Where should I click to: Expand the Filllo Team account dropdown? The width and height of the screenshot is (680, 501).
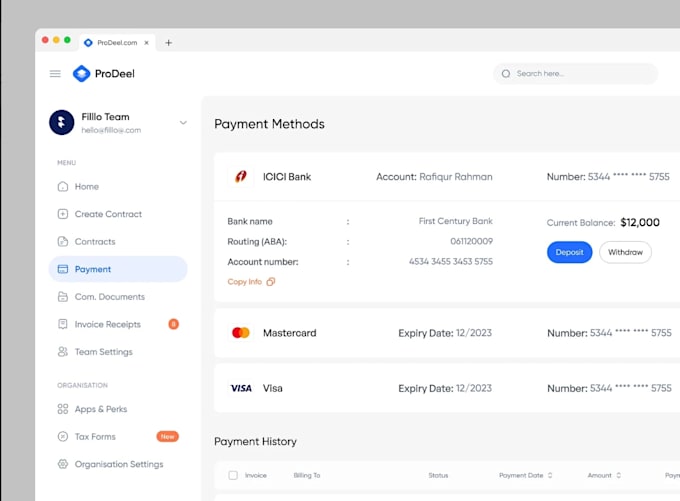[x=183, y=123]
